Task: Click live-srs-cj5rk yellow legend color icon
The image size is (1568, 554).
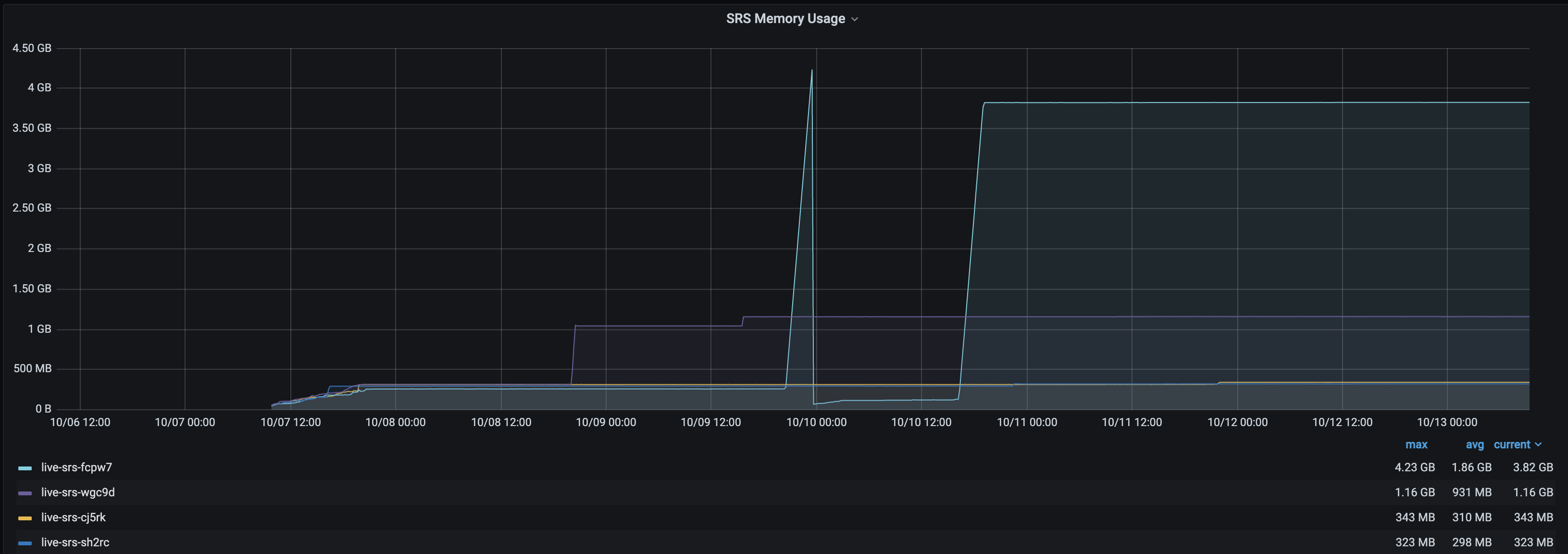Action: 25,518
